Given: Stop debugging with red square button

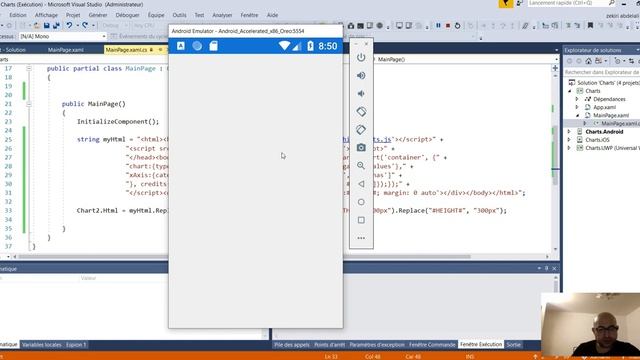Looking at the screenshot, I should point(448,25).
